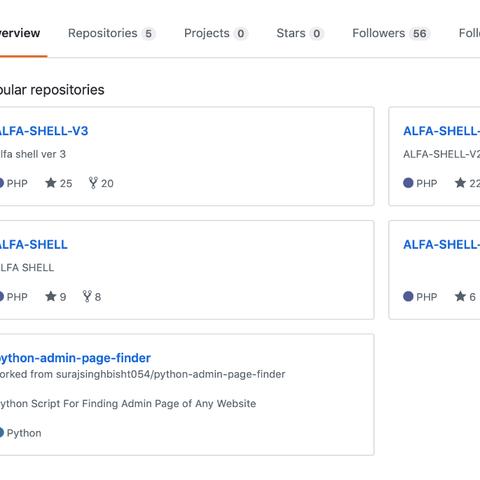Click the Followers count badge 56
Image resolution: width=480 pixels, height=480 pixels.
pyautogui.click(x=420, y=34)
